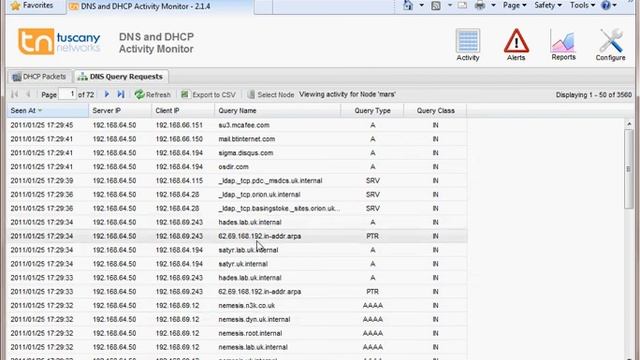Click the 2011/01/25 17:29:45 timestamp cell
The height and width of the screenshot is (360, 640).
pyautogui.click(x=42, y=125)
